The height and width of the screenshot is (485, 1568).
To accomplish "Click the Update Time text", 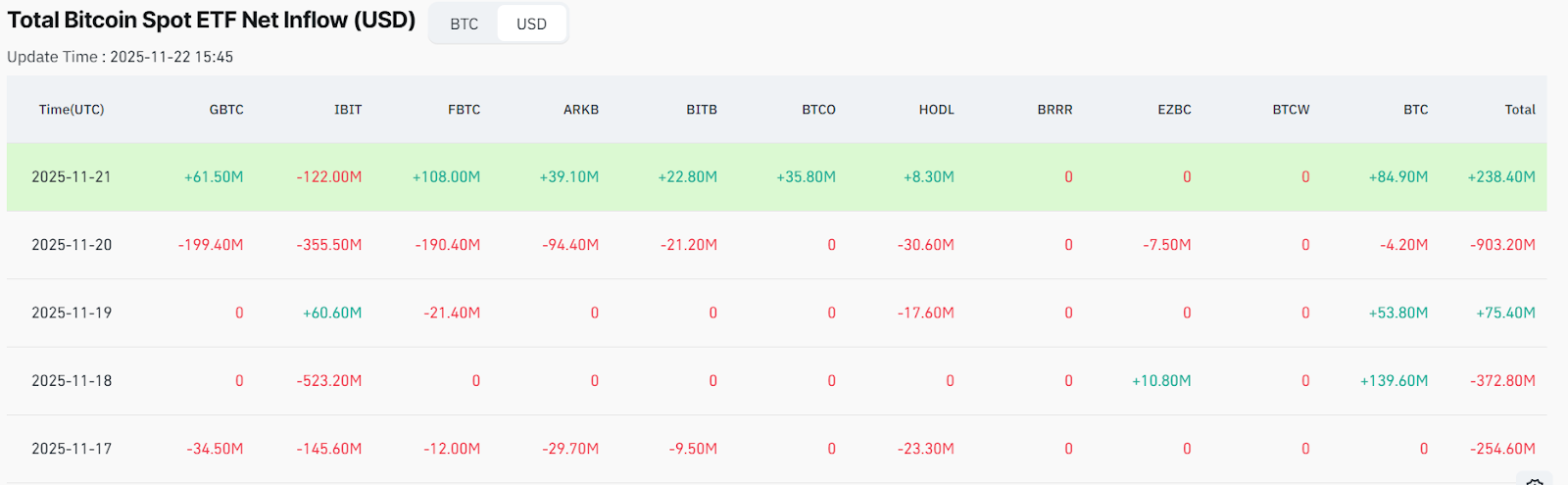I will (x=120, y=57).
